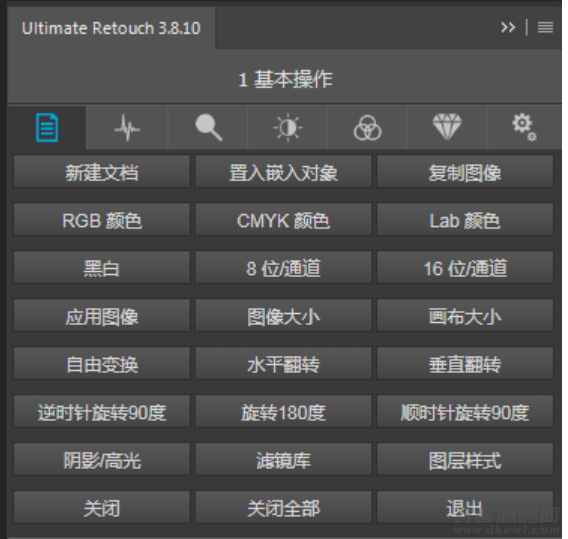Click the 新建文档 button
Image resolution: width=568 pixels, height=539 pixels.
pyautogui.click(x=102, y=172)
